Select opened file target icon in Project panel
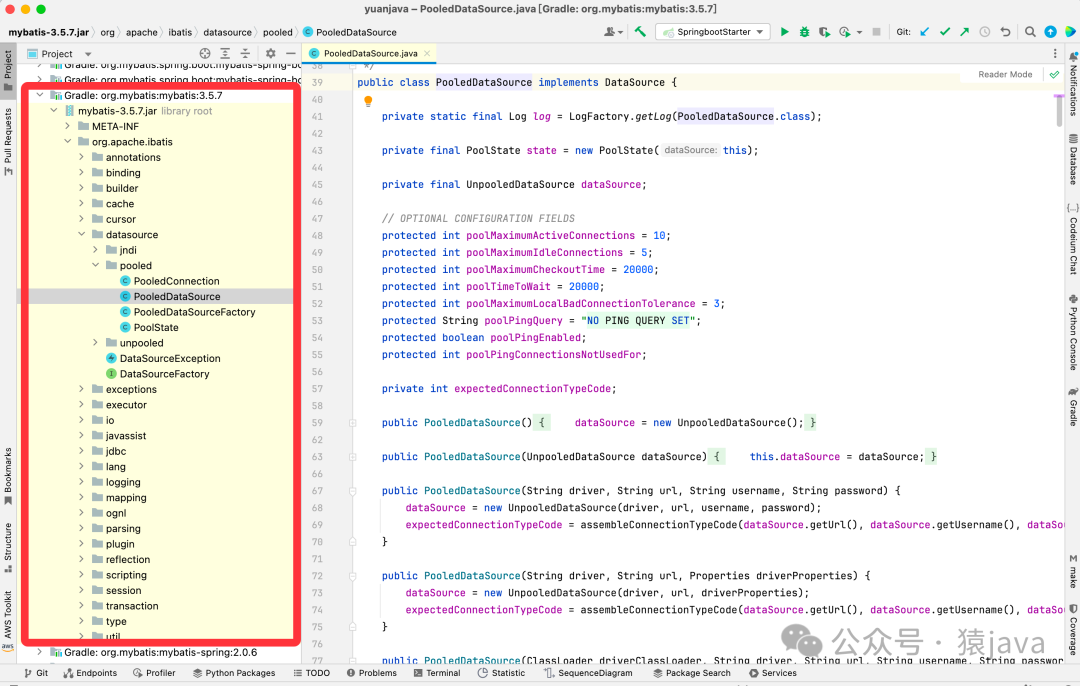 click(205, 53)
